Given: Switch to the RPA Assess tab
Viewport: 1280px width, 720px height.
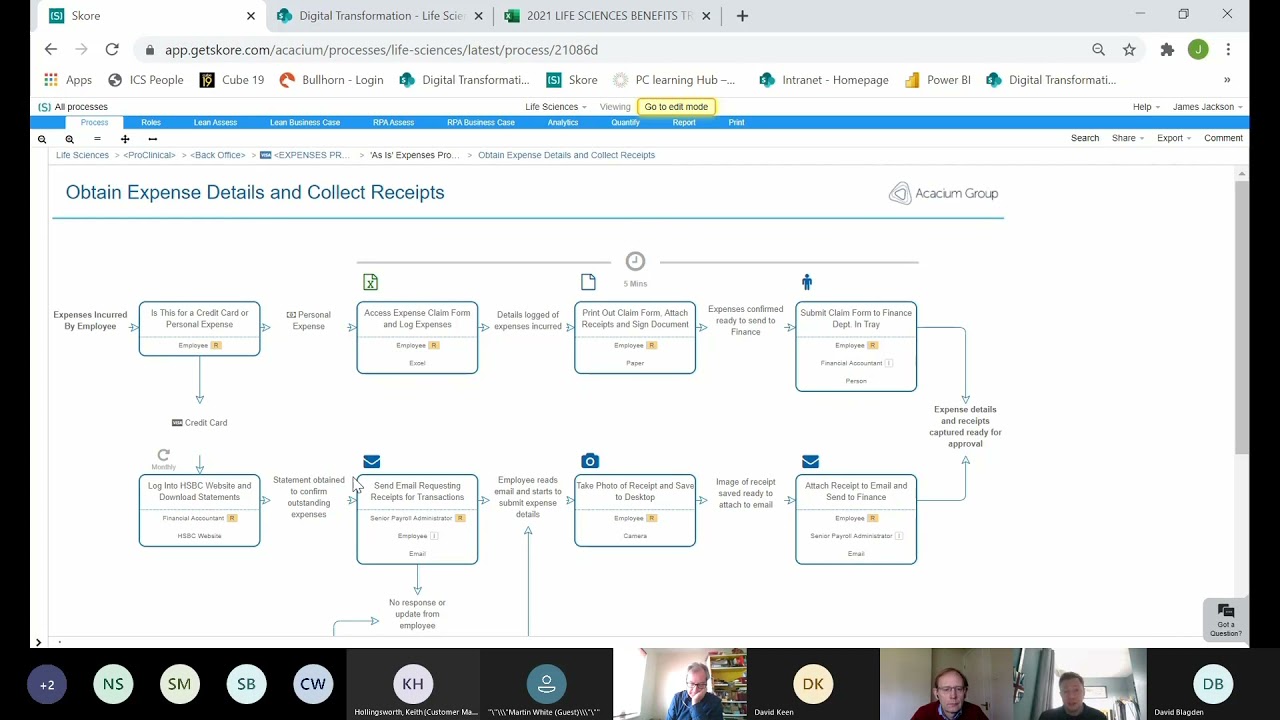Looking at the screenshot, I should 393,123.
